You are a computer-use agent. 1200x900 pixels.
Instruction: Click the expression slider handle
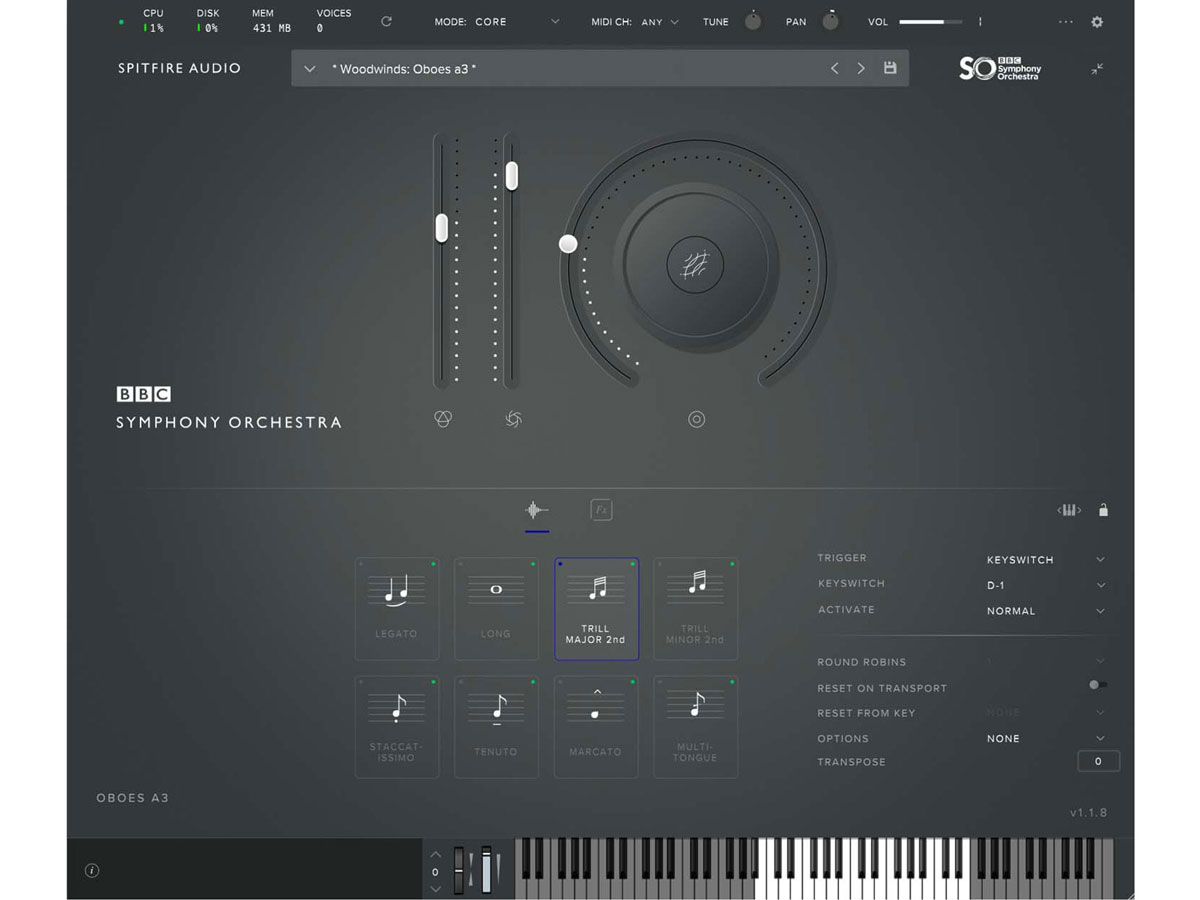pos(441,228)
